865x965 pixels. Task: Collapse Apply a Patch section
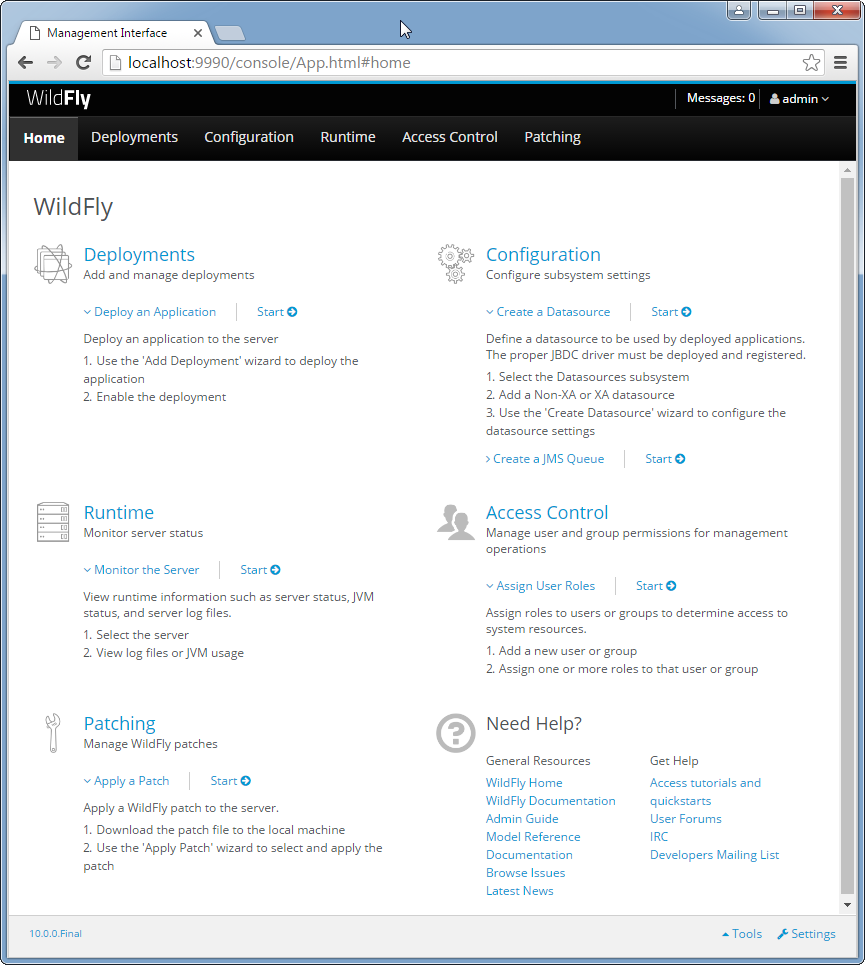pyautogui.click(x=126, y=781)
